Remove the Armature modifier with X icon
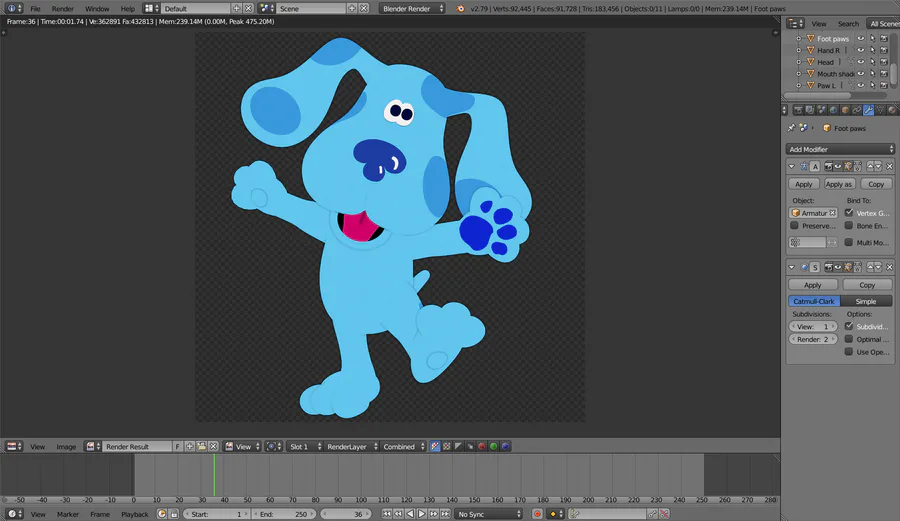Image resolution: width=900 pixels, height=521 pixels. point(889,166)
